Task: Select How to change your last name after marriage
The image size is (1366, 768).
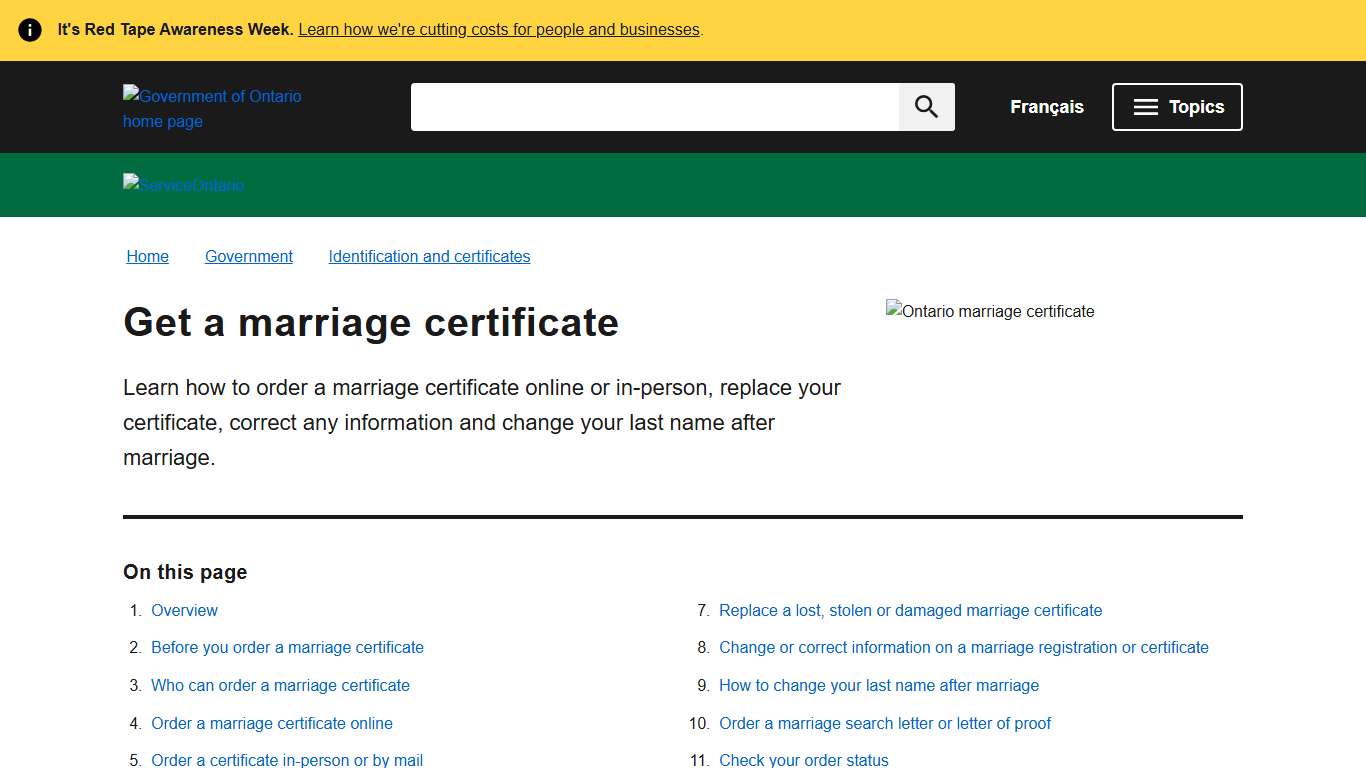Action: click(879, 685)
